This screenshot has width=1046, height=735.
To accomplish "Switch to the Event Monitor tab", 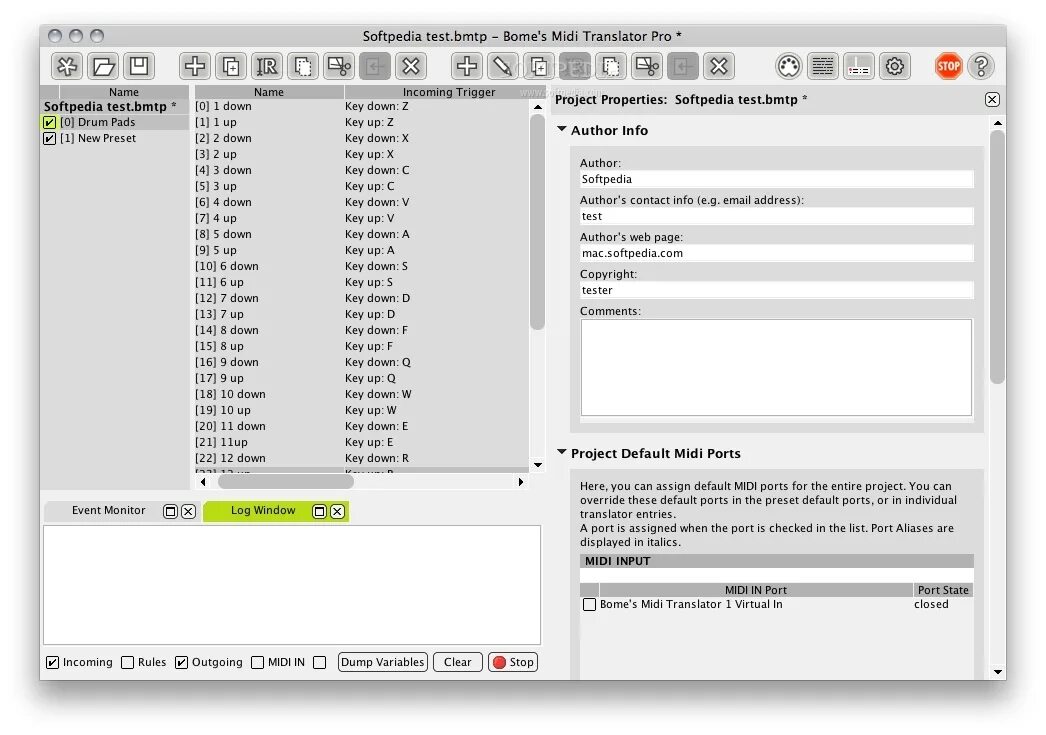I will click(108, 511).
